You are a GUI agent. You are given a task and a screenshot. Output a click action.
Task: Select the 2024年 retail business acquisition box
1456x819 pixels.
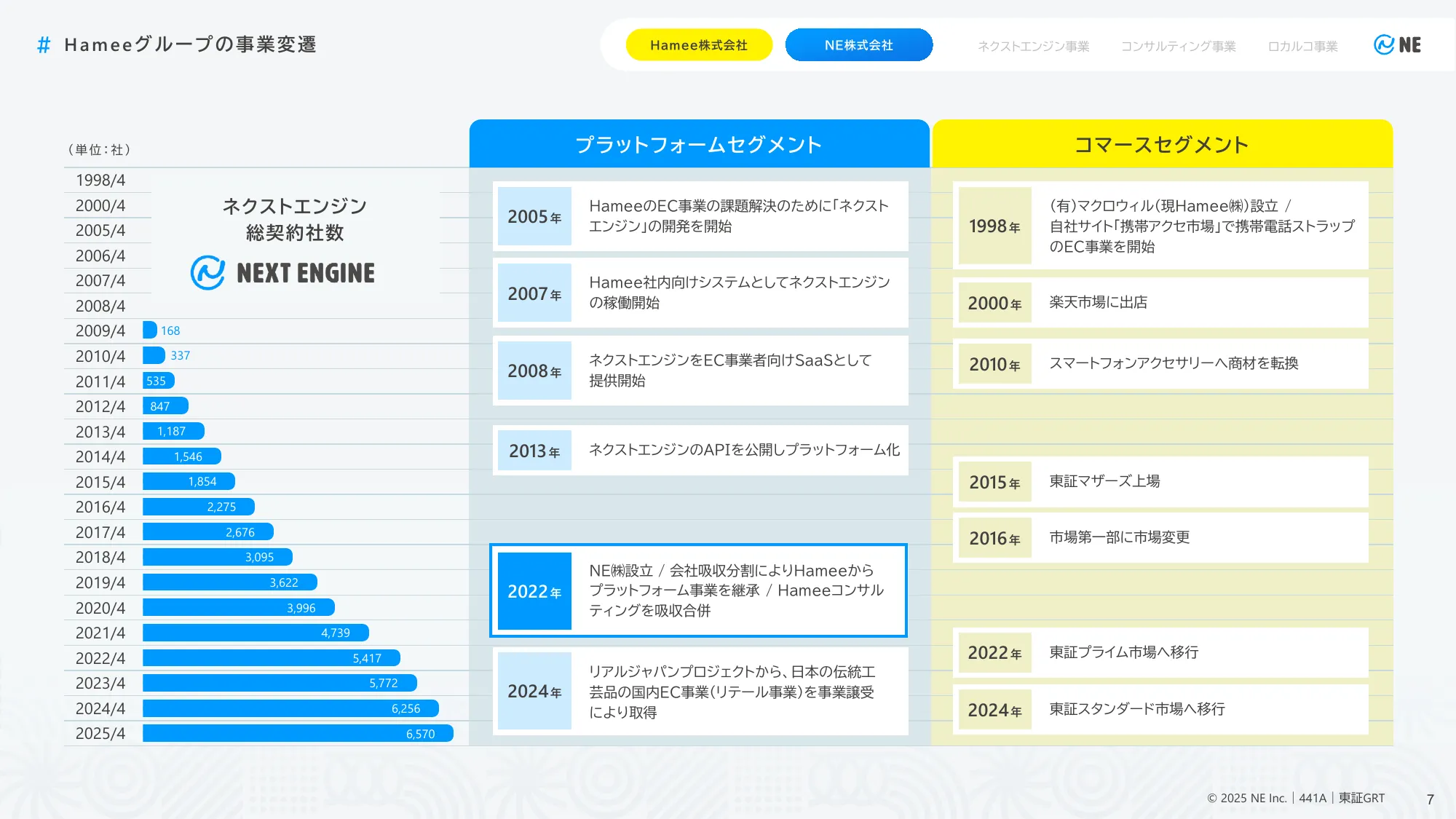(x=698, y=691)
